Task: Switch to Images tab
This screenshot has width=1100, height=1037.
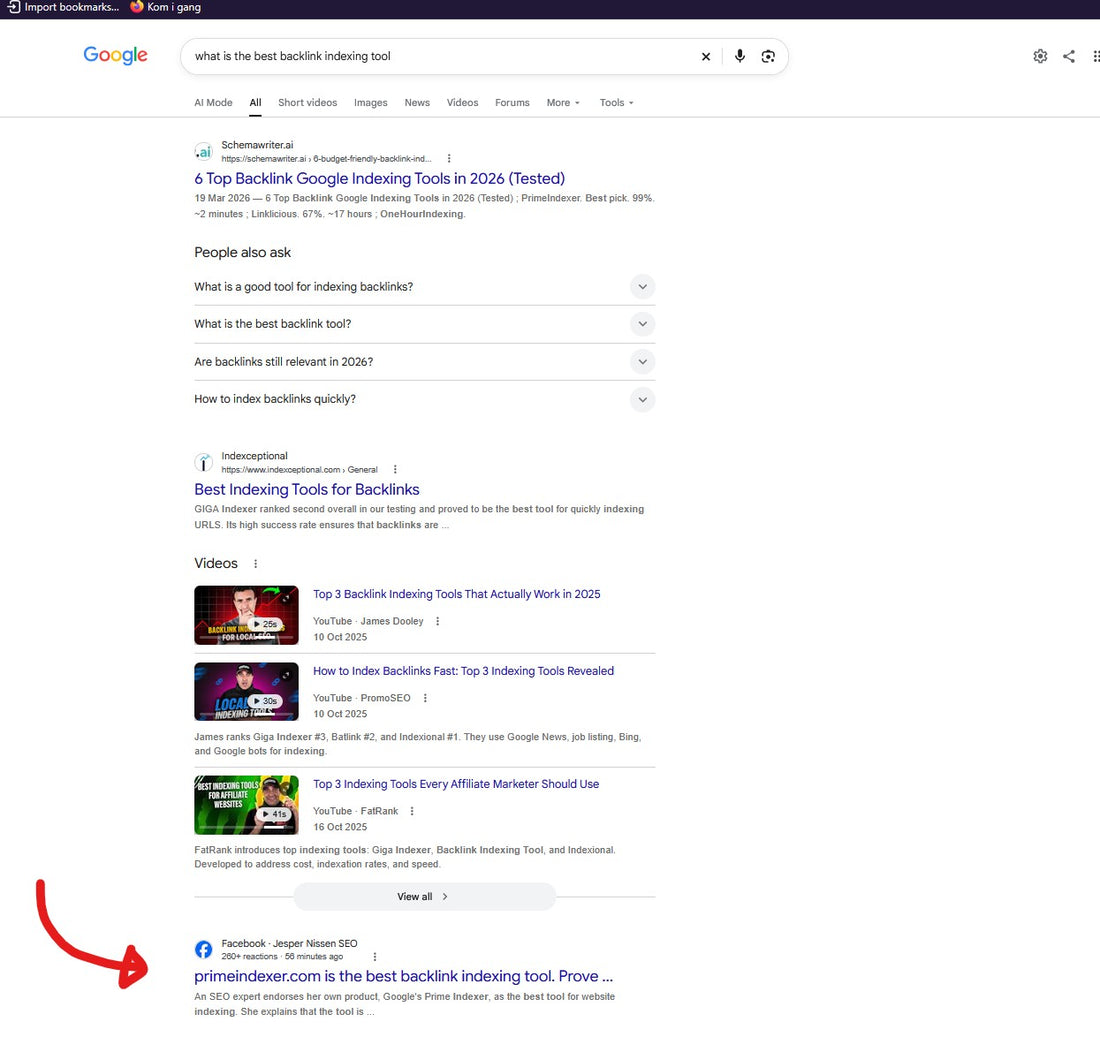Action: point(370,102)
